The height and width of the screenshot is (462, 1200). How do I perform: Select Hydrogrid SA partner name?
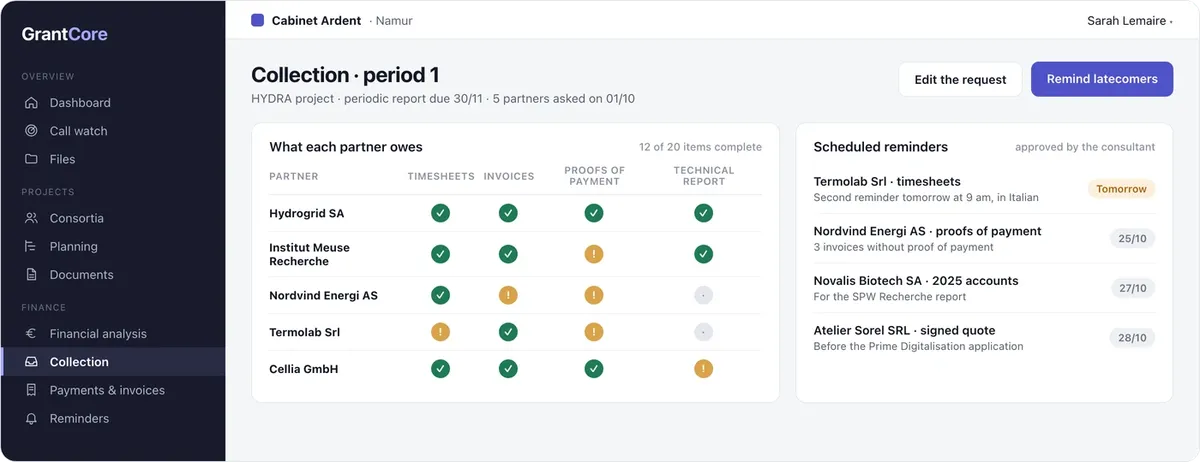[306, 213]
